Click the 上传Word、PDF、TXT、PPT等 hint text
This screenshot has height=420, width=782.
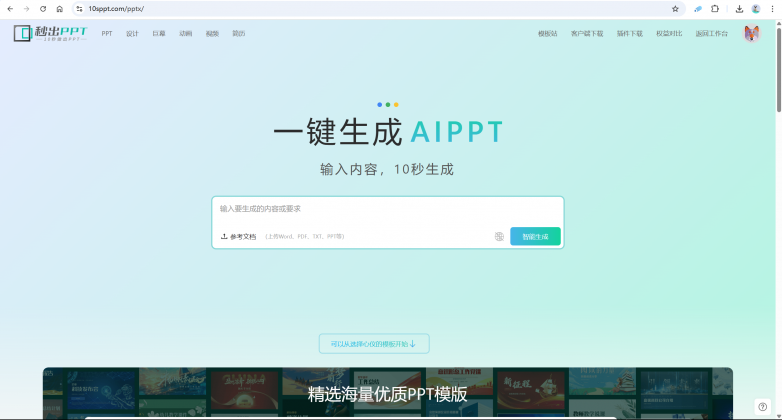(305, 236)
